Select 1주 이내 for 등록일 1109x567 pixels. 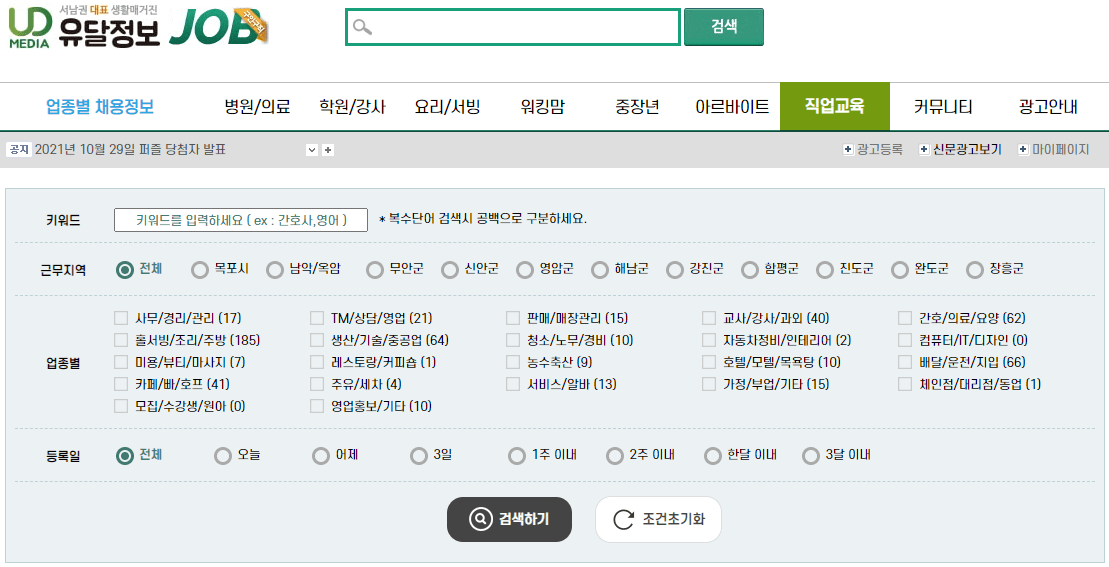point(516,456)
